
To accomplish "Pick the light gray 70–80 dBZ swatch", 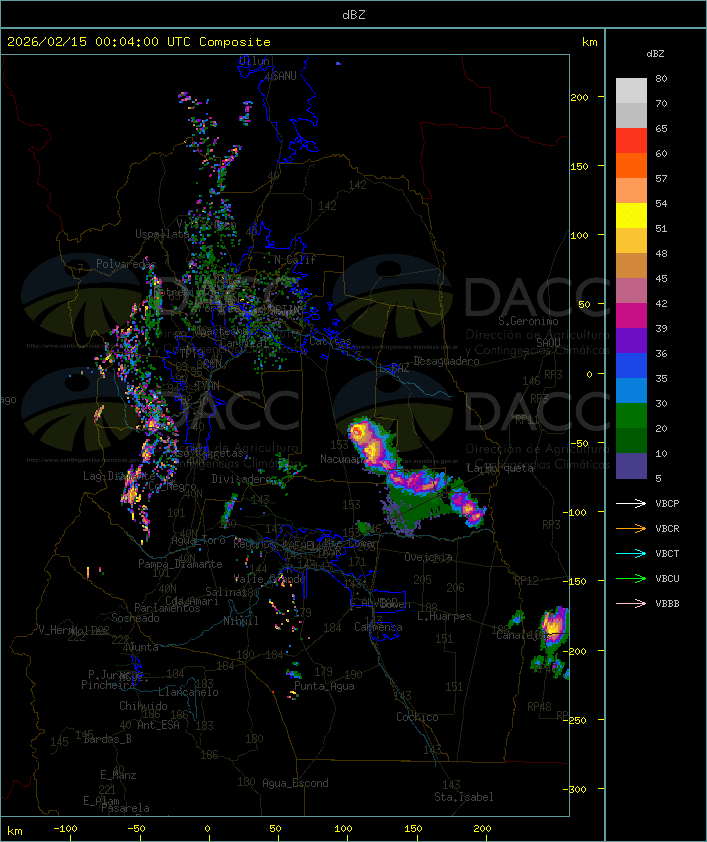I will [x=631, y=91].
